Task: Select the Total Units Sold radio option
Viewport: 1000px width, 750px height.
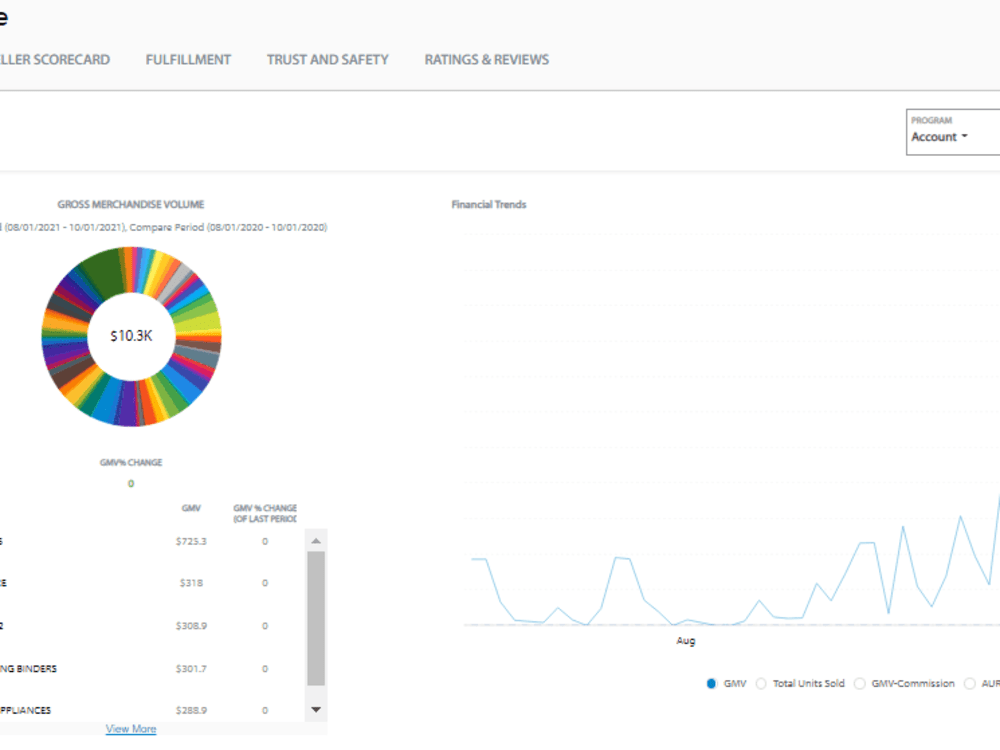Action: [761, 684]
